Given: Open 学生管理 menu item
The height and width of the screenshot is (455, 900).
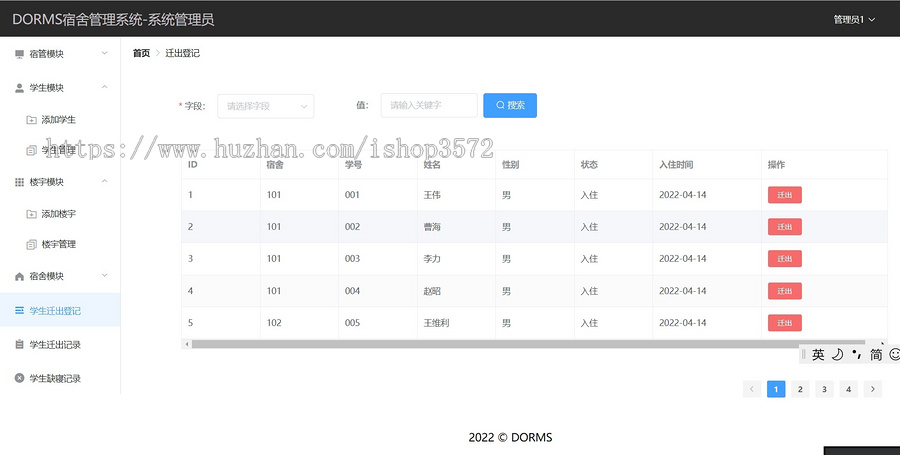Looking at the screenshot, I should tap(59, 150).
